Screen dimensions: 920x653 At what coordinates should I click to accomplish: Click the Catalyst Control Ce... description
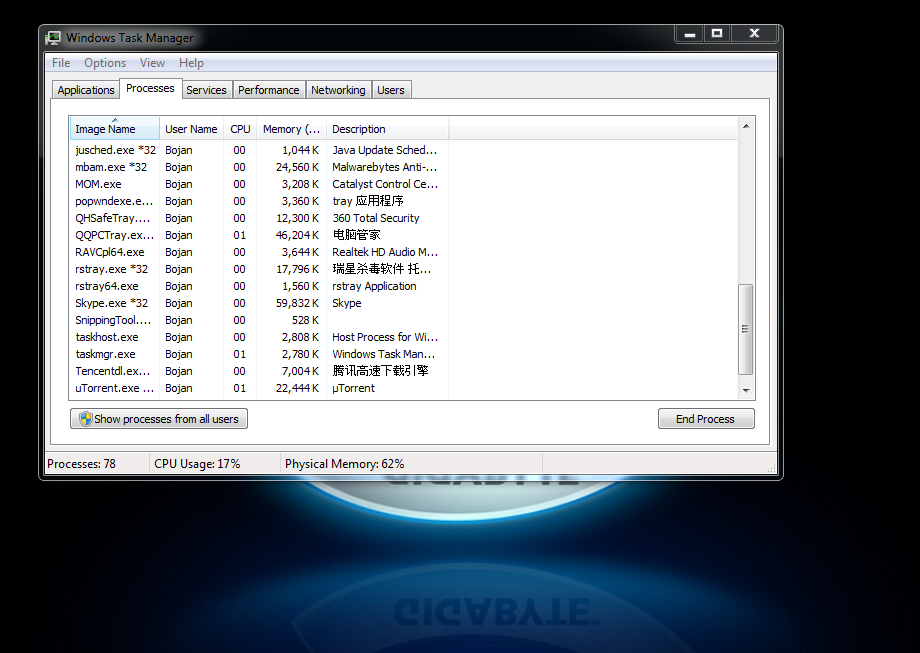pos(385,184)
